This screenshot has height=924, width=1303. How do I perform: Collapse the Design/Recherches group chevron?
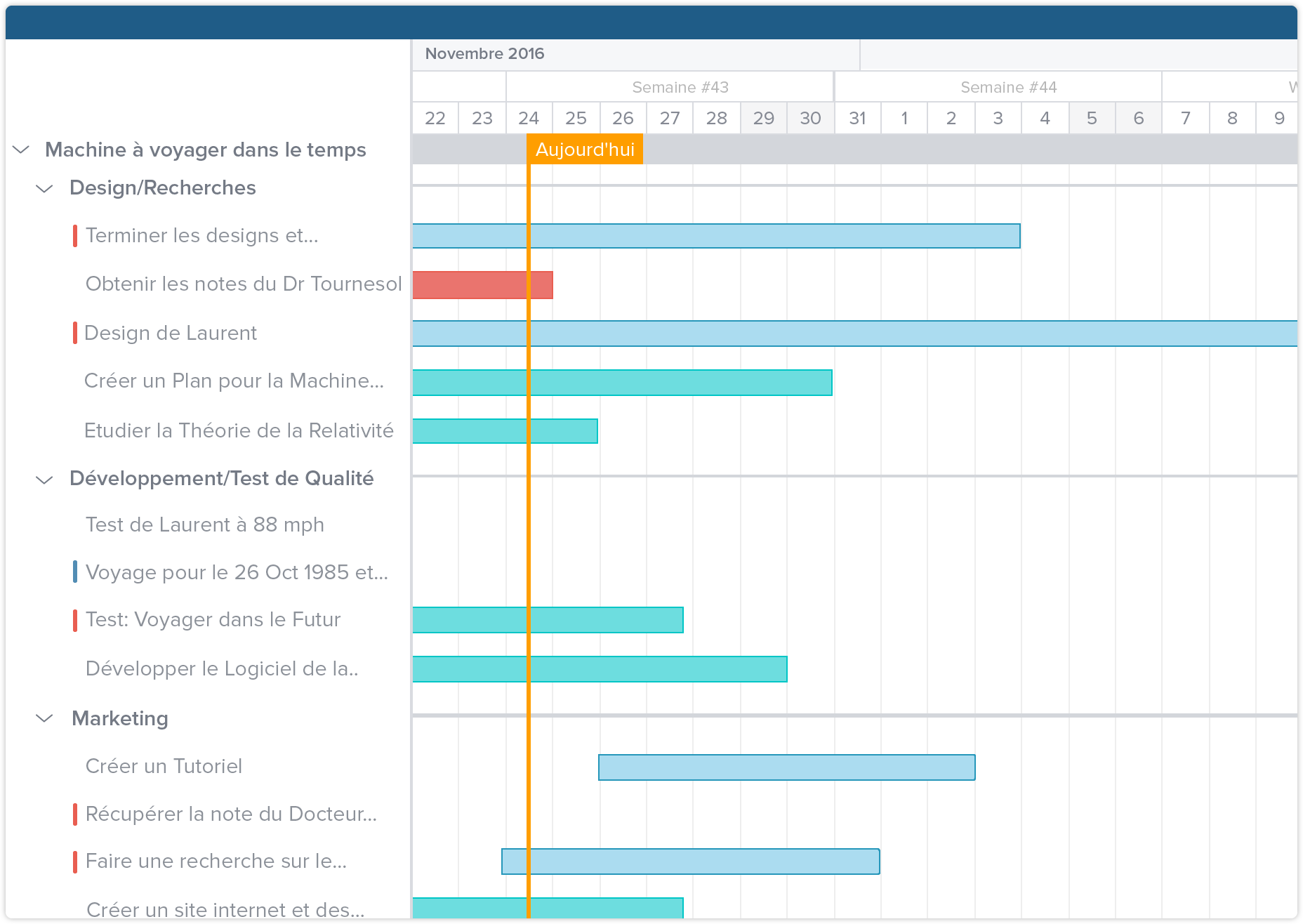44,188
